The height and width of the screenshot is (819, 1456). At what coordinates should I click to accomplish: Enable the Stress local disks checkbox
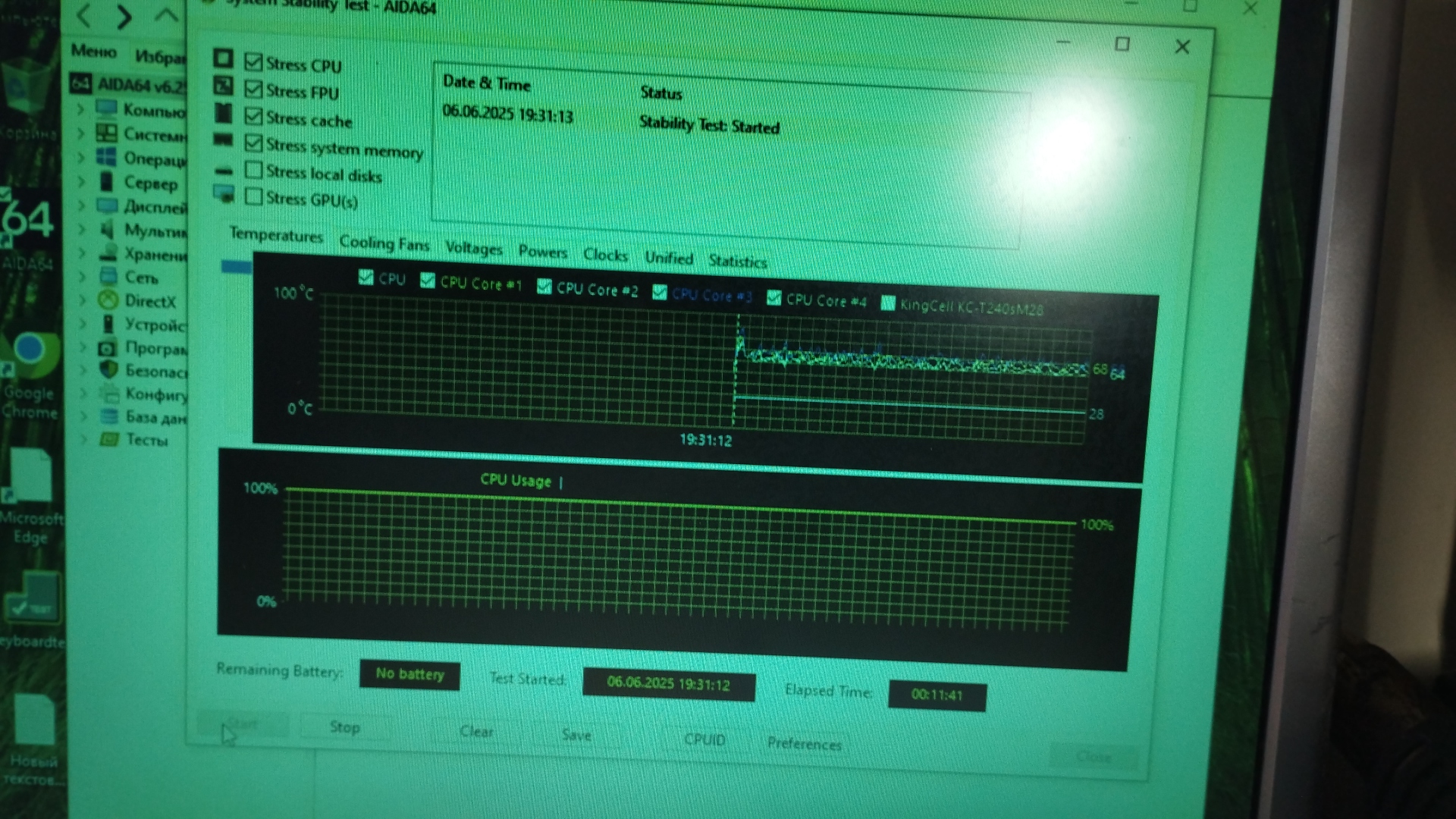[x=253, y=171]
